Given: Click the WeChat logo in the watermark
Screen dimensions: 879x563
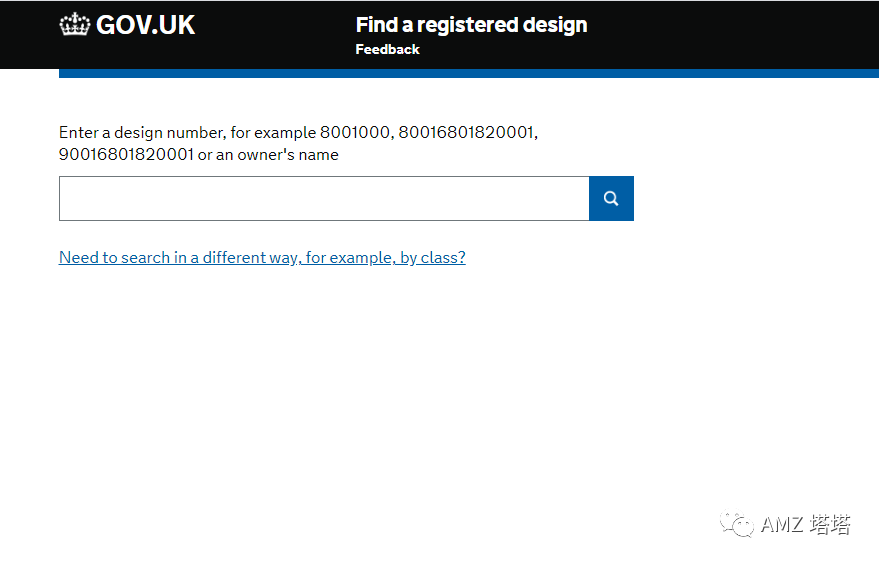Looking at the screenshot, I should (739, 525).
